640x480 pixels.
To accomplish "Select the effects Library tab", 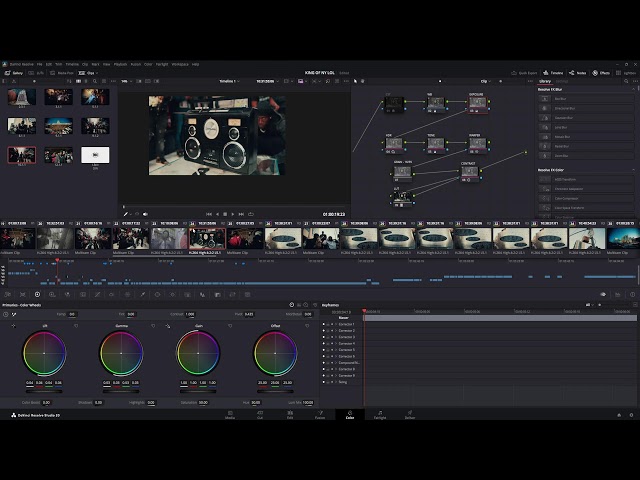I will pos(545,81).
